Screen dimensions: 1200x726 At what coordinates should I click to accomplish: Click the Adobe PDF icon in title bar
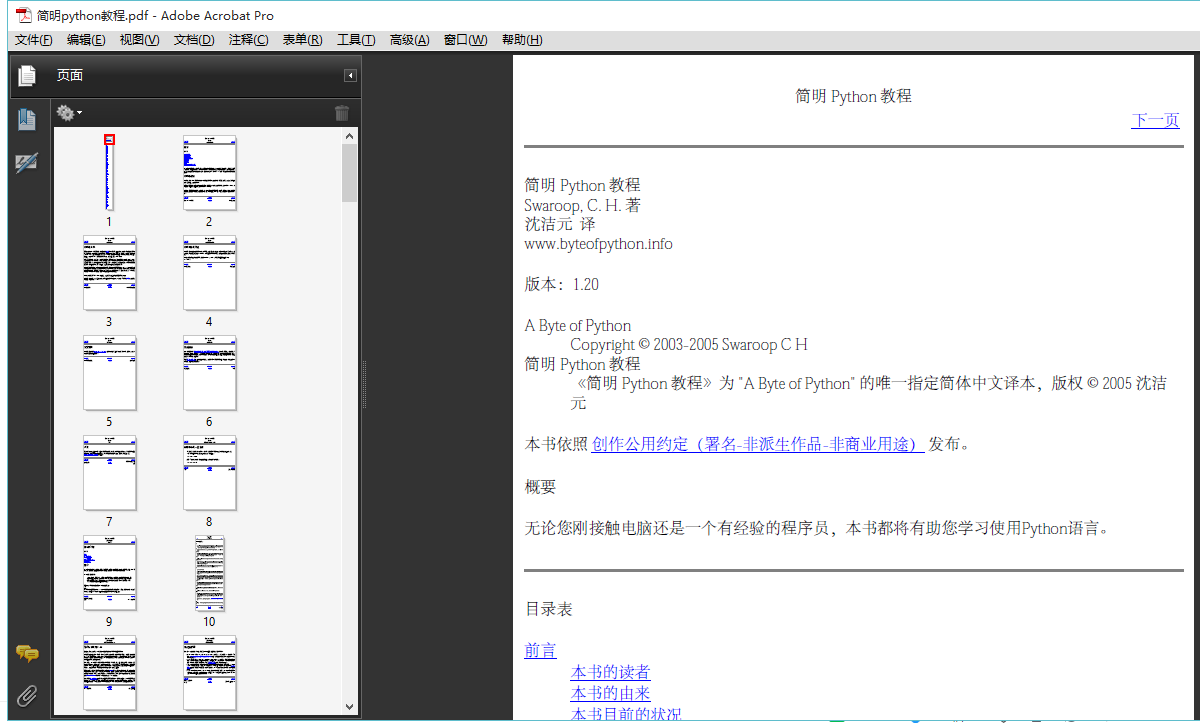24,15
